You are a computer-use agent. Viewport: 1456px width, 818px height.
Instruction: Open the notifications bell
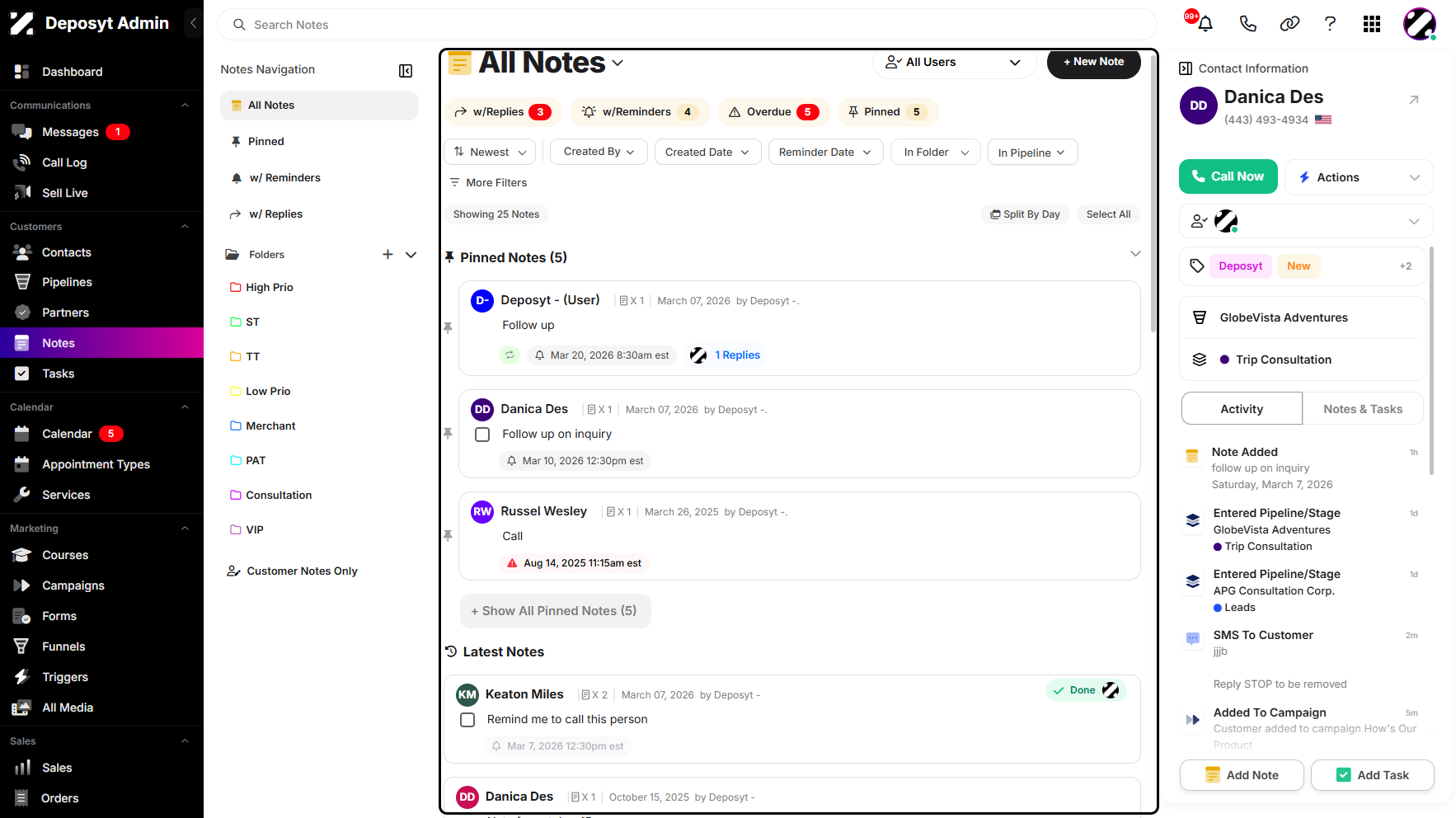[x=1205, y=24]
